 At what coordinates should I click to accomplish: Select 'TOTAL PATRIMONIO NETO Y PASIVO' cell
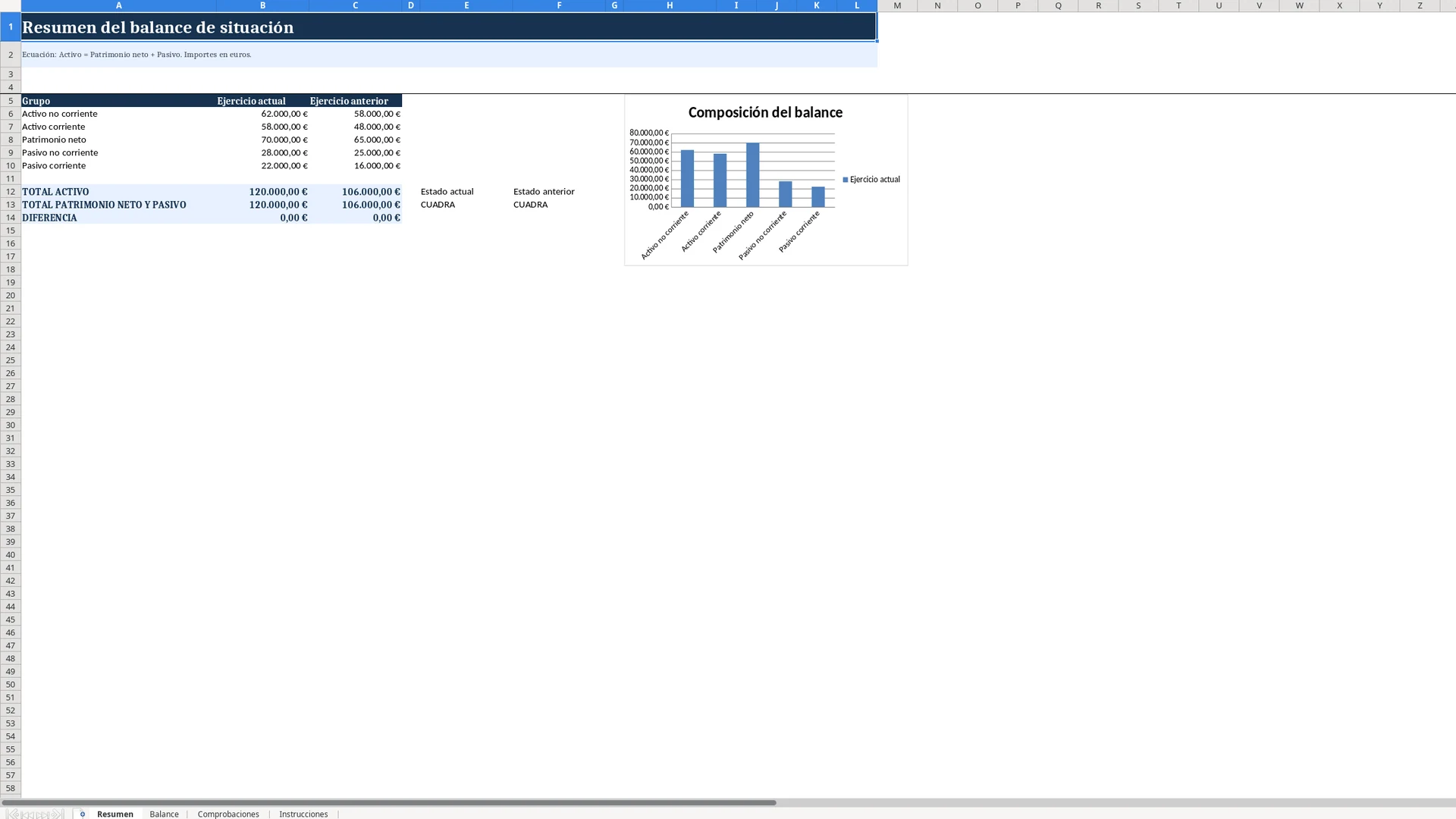coord(119,205)
